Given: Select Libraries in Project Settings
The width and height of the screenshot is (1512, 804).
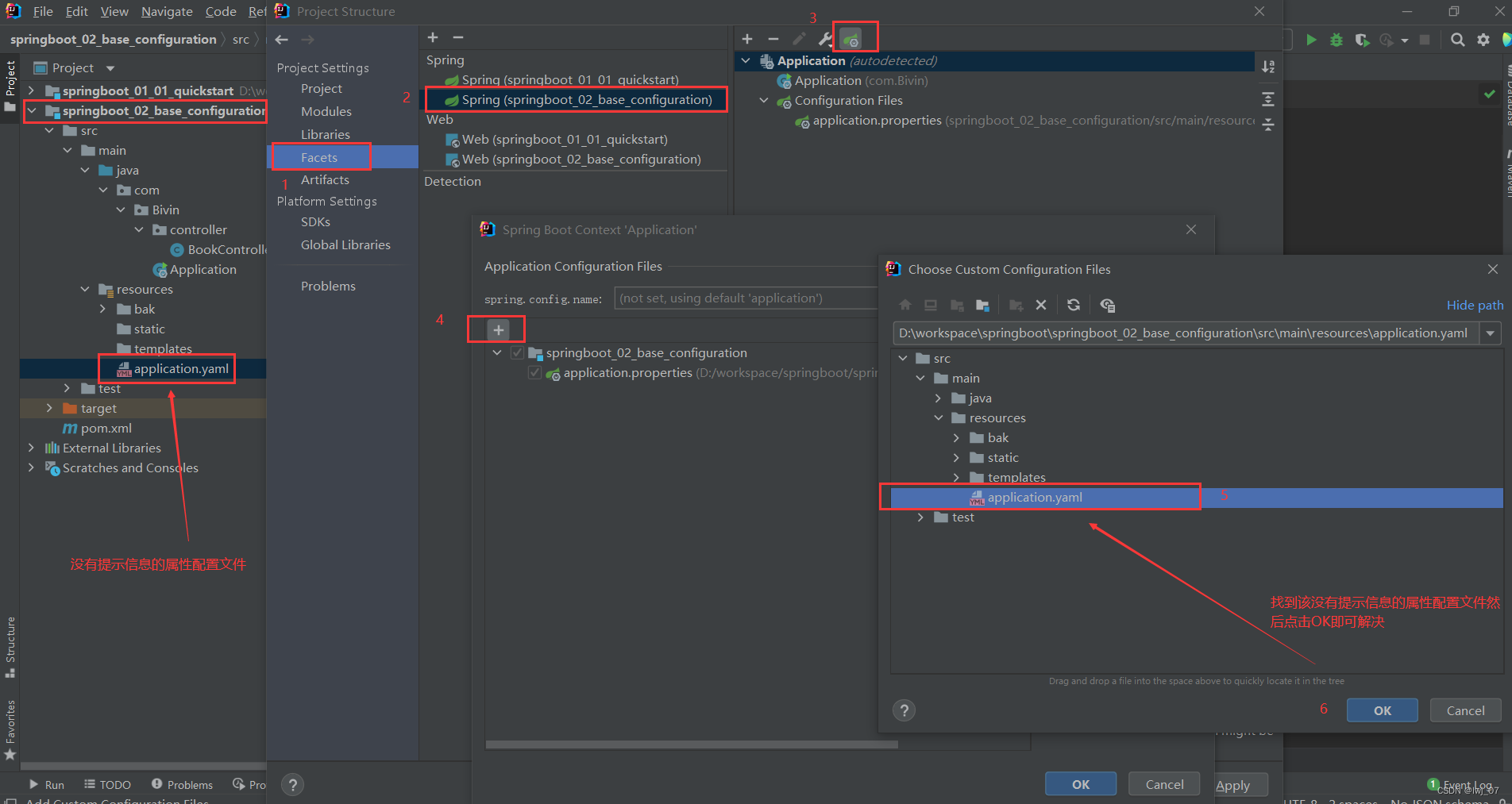Looking at the screenshot, I should [x=325, y=135].
